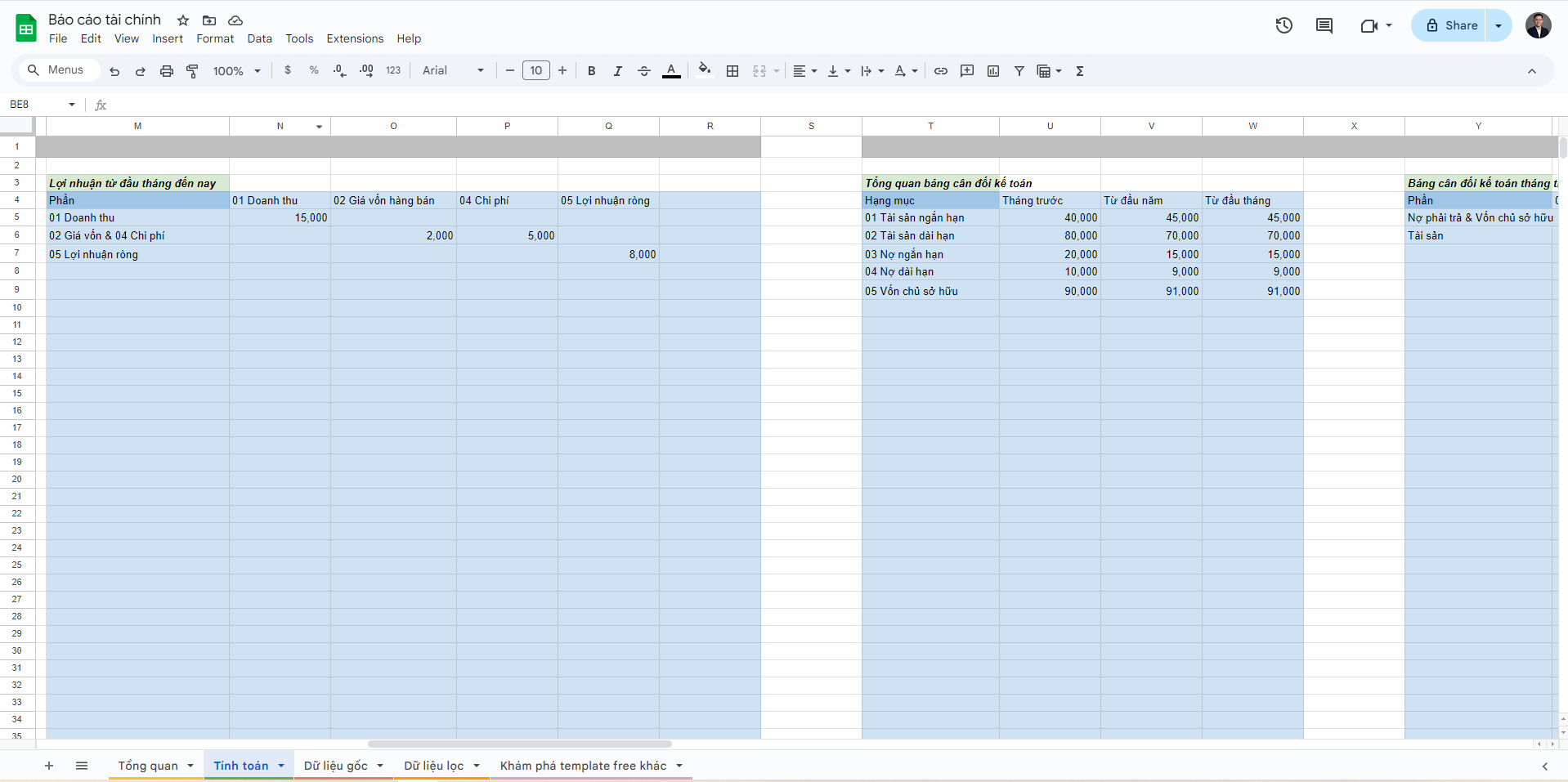Open version history clock icon
This screenshot has width=1568, height=782.
coord(1284,25)
